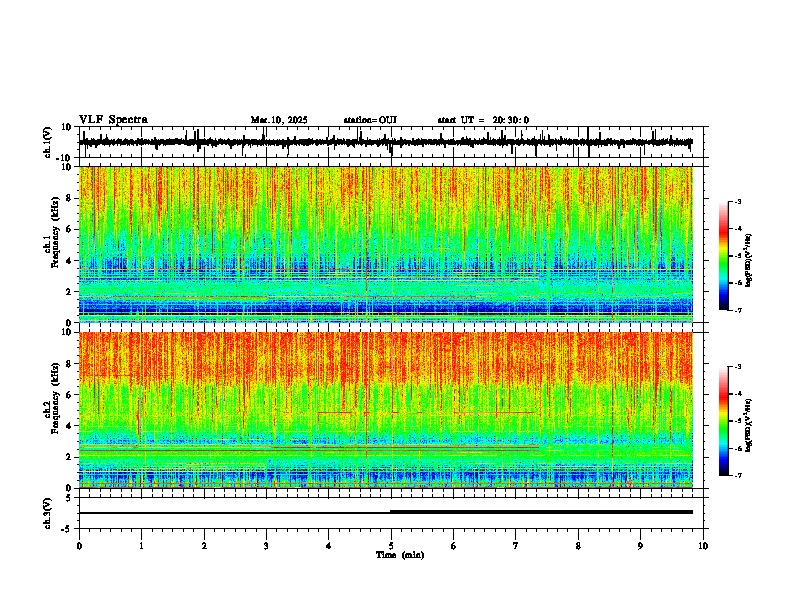Viewport: 792px width, 612px height.
Task: Click time axis tick label 7
Action: pyautogui.click(x=516, y=546)
